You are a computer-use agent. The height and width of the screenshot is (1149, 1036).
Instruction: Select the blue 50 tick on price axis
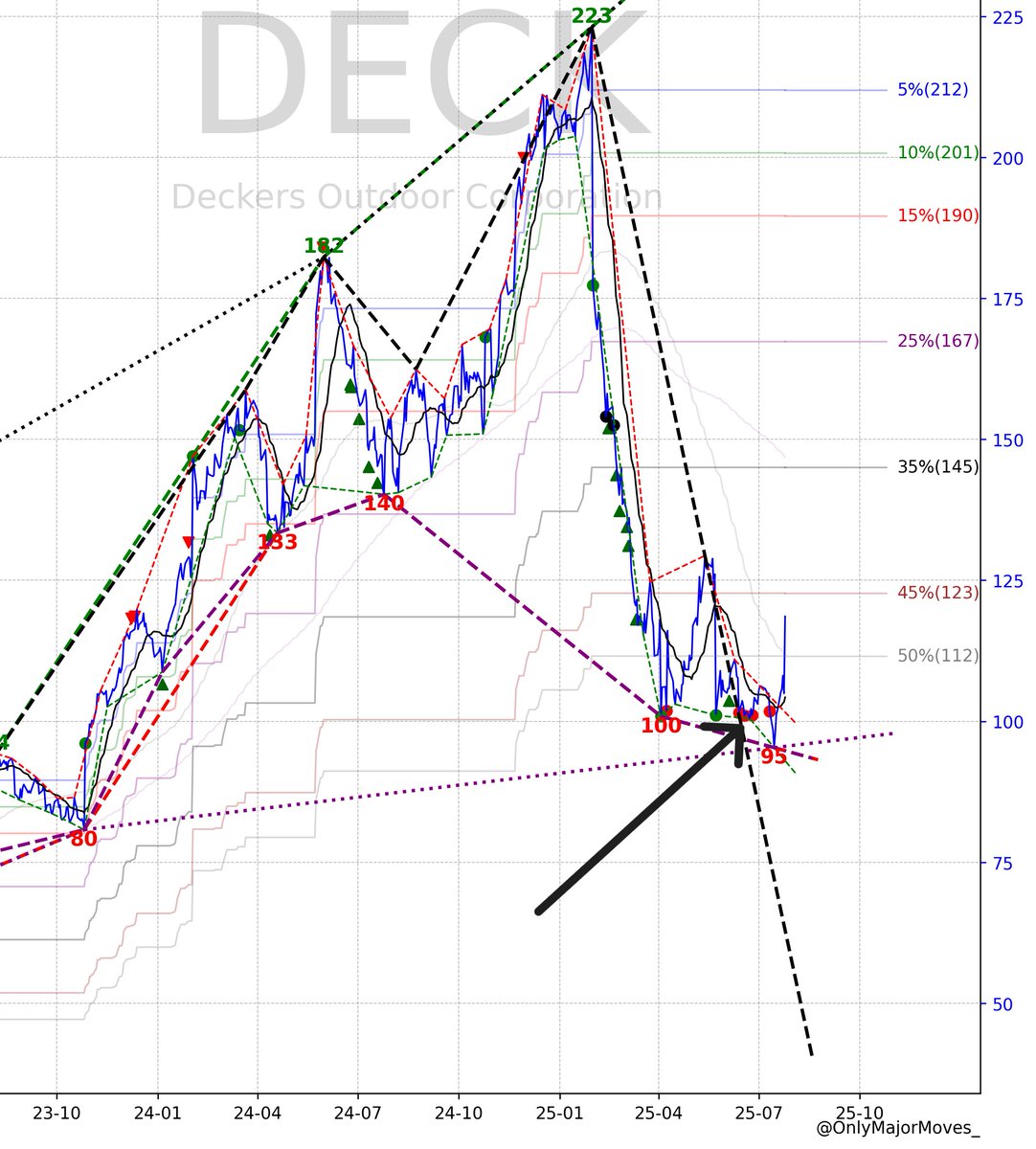click(x=1003, y=1003)
